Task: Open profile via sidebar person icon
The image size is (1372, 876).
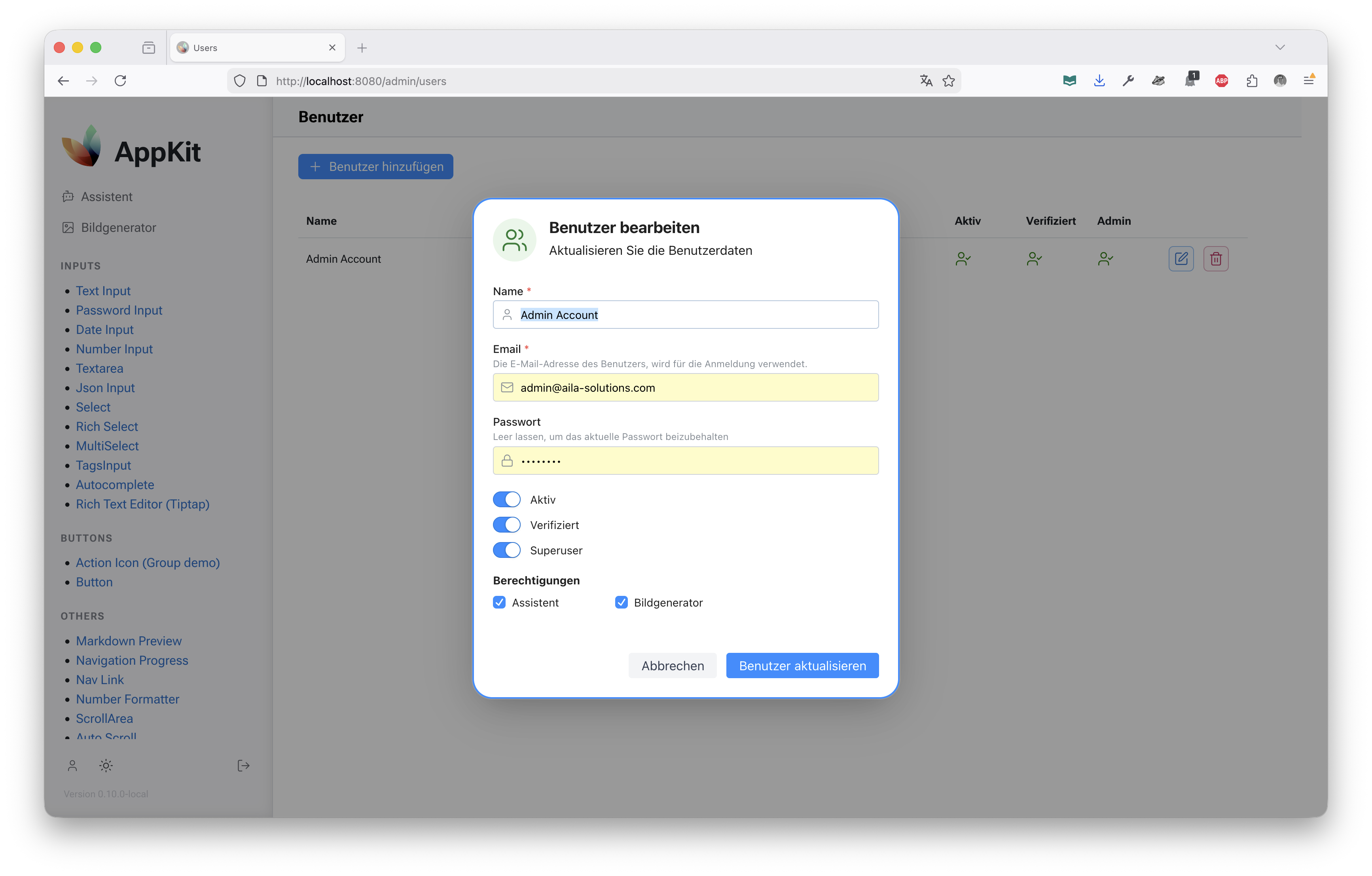Action: pyautogui.click(x=72, y=766)
